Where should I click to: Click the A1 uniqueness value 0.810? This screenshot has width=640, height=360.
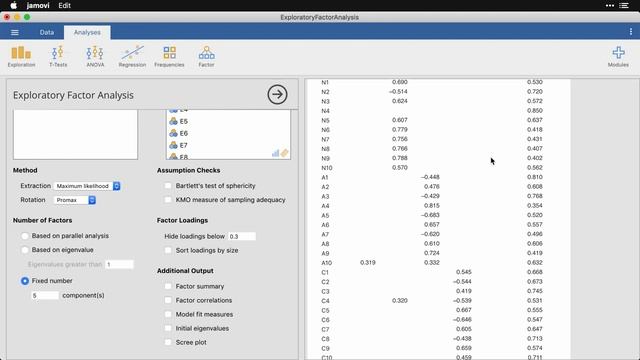[x=535, y=177]
